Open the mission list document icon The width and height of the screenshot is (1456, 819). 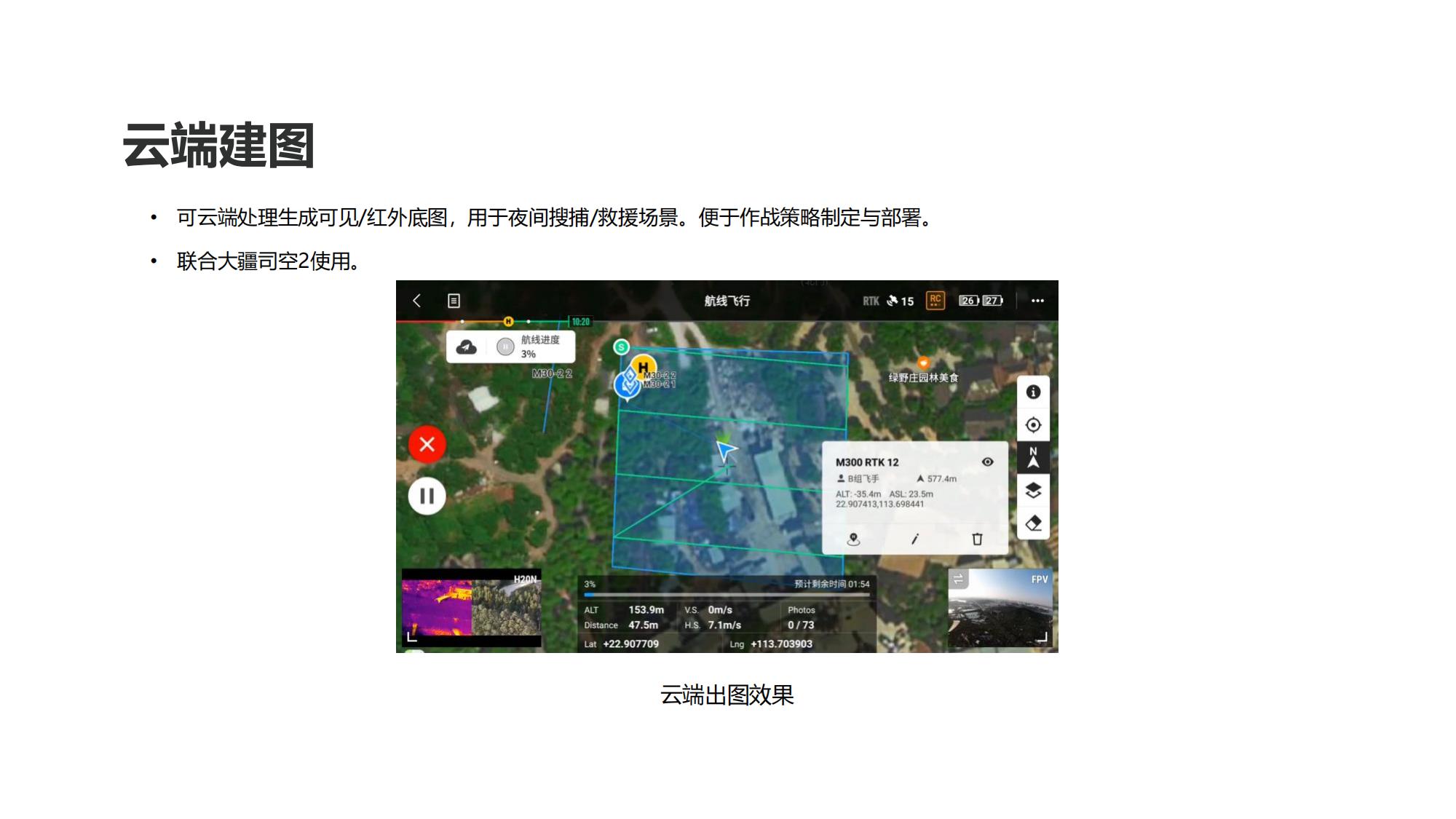454,301
